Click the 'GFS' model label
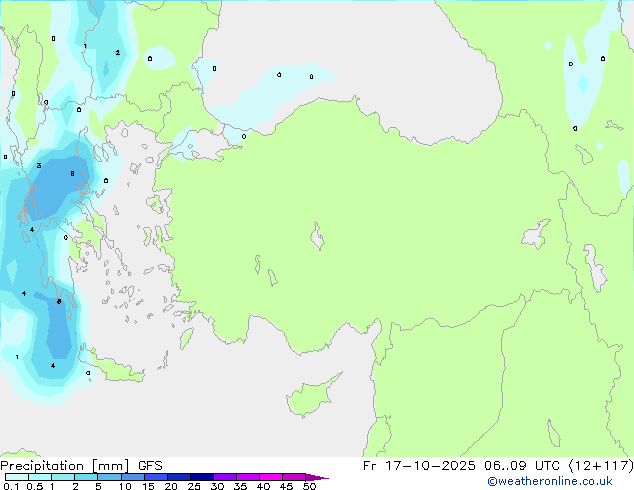This screenshot has height=490, width=634. 150,466
